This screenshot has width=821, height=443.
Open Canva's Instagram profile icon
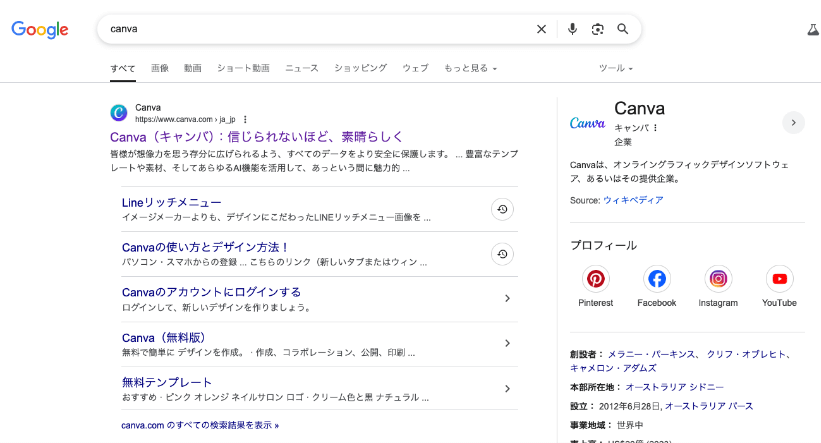pos(718,279)
